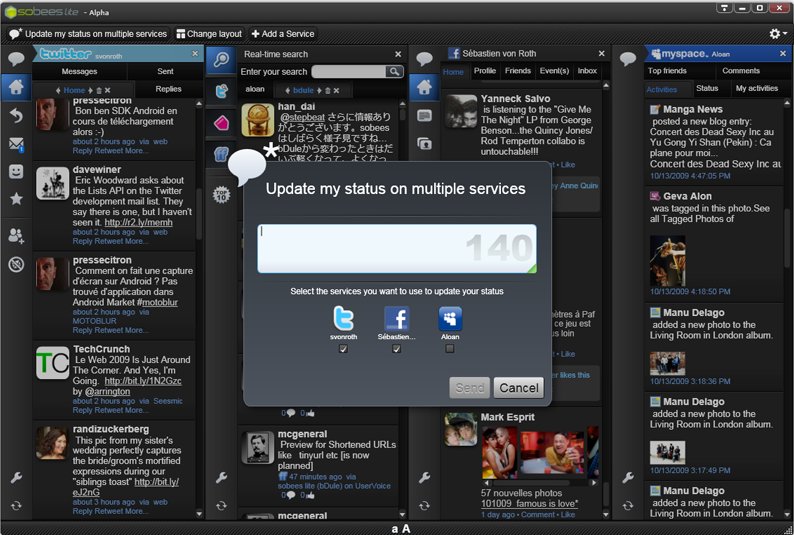The height and width of the screenshot is (535, 794).
Task: Click the add friends people icon
Action: point(16,235)
